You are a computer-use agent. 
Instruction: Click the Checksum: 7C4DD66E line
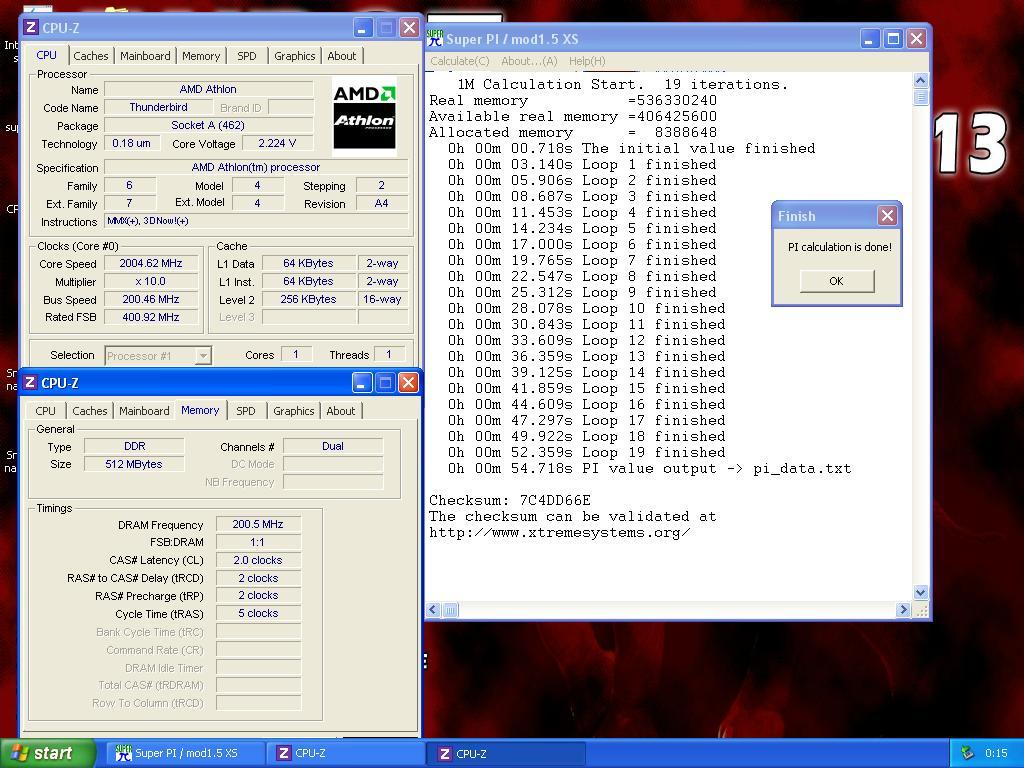pyautogui.click(x=509, y=500)
